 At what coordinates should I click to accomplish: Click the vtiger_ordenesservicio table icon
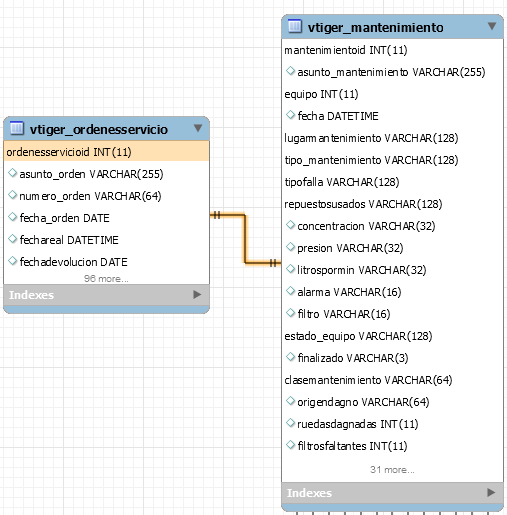click(17, 128)
